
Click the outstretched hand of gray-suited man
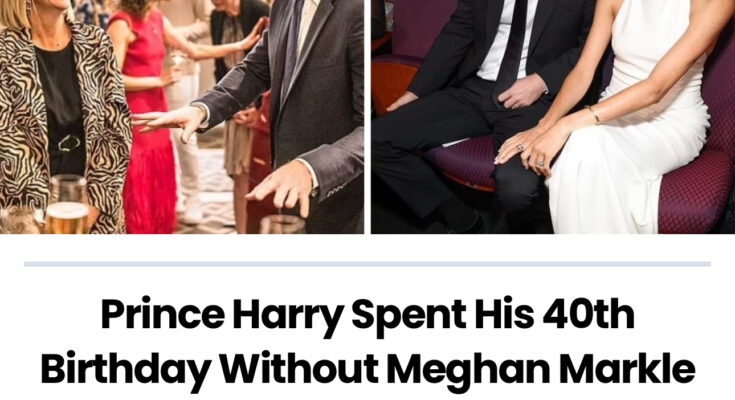[x=171, y=123]
